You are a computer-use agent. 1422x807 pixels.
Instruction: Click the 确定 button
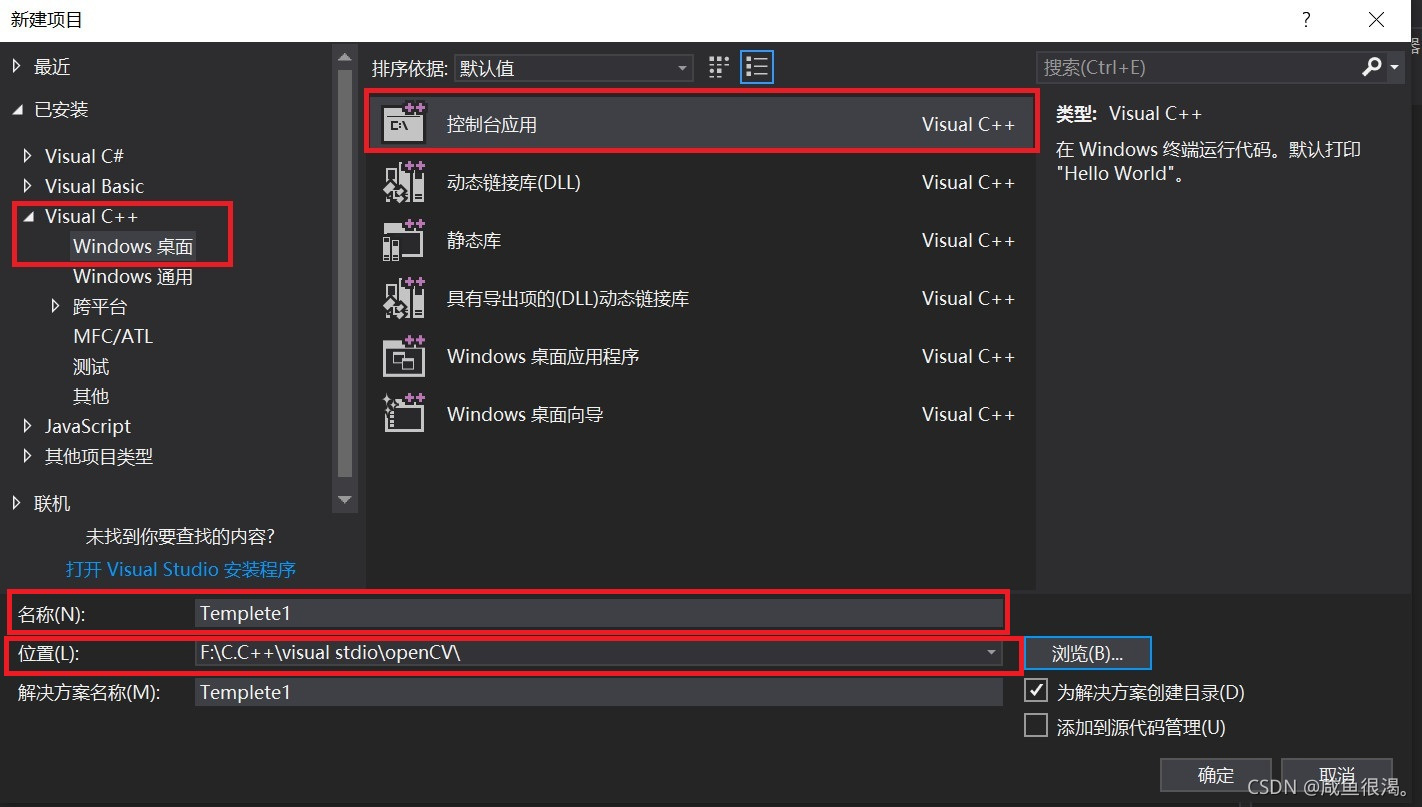(x=1215, y=775)
